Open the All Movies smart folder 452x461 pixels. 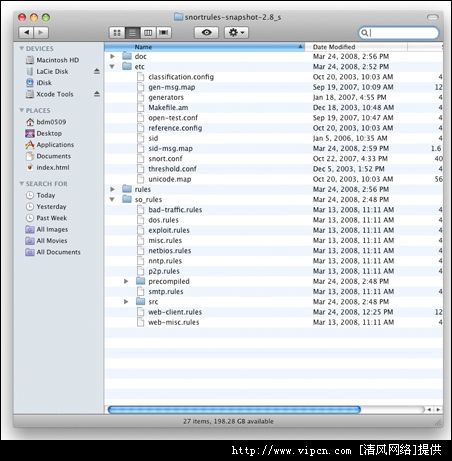pos(52,241)
